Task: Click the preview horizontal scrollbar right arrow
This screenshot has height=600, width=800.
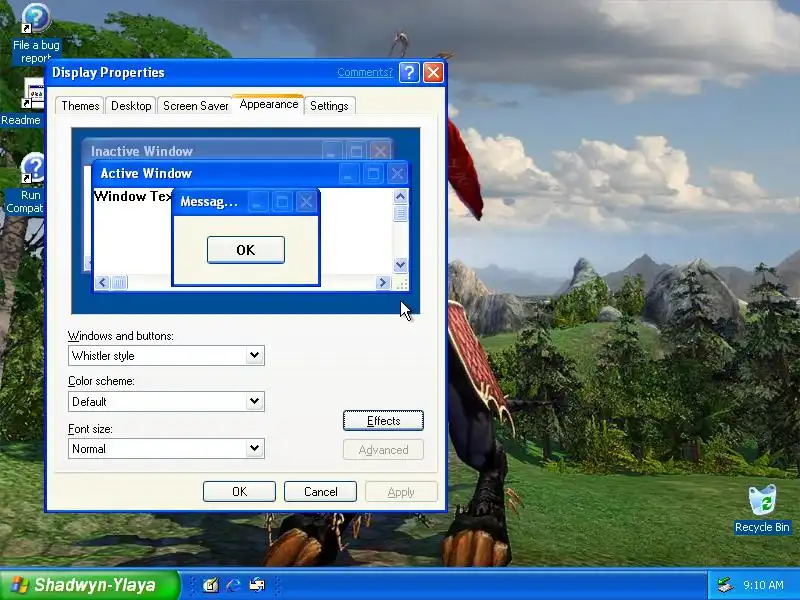Action: pos(383,282)
